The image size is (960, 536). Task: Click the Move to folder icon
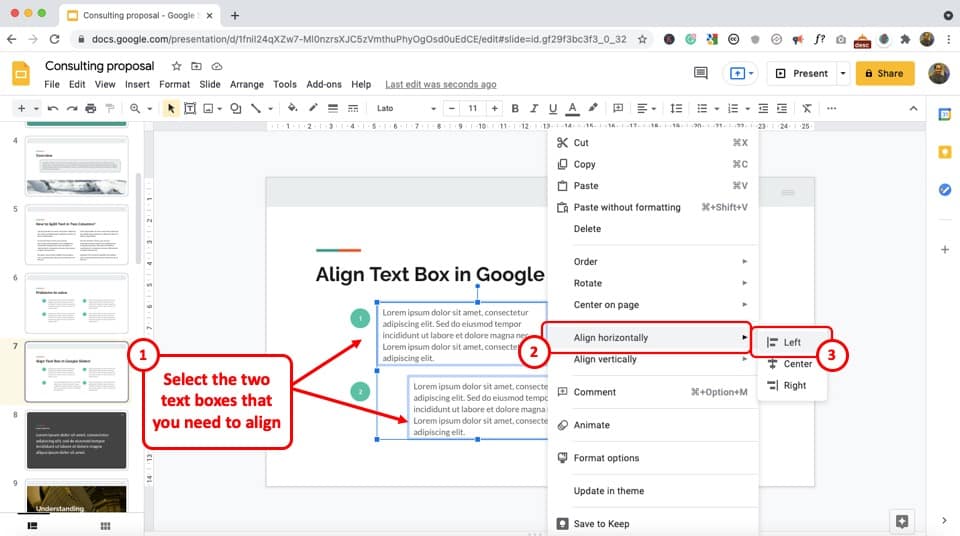[x=196, y=66]
